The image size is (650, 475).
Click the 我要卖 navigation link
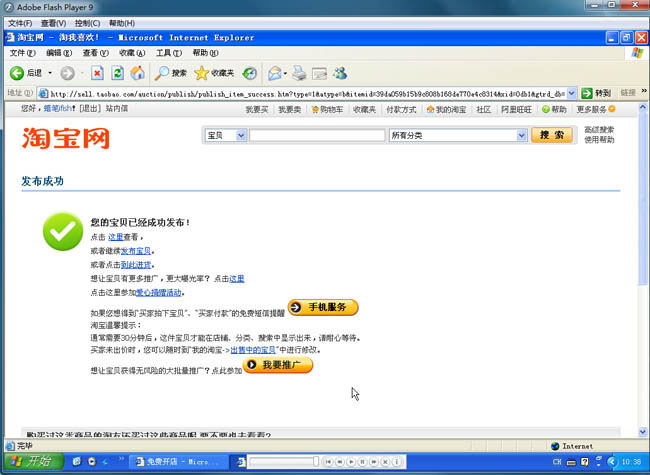pyautogui.click(x=289, y=109)
